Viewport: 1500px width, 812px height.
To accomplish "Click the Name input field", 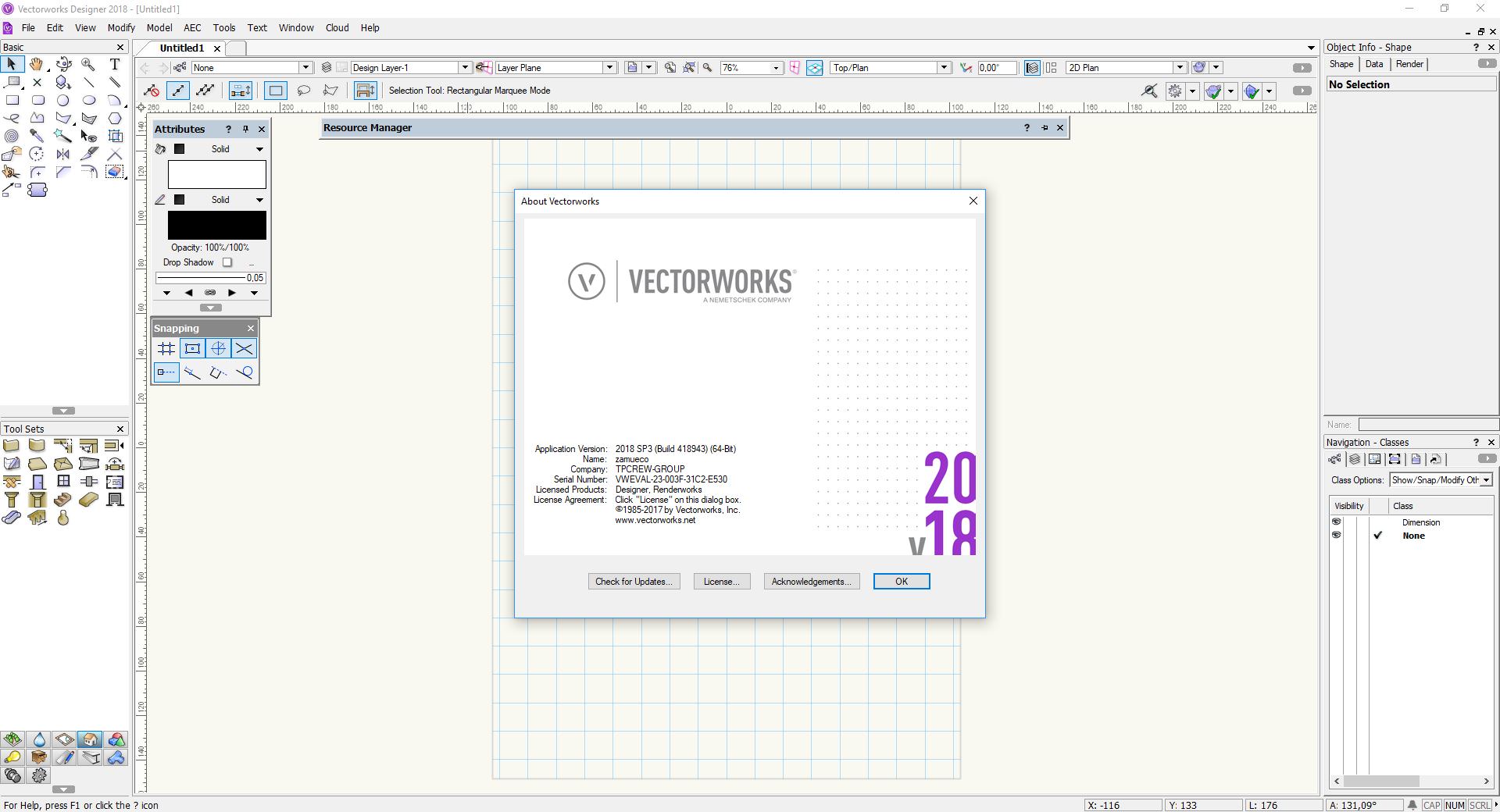I will tap(1428, 425).
